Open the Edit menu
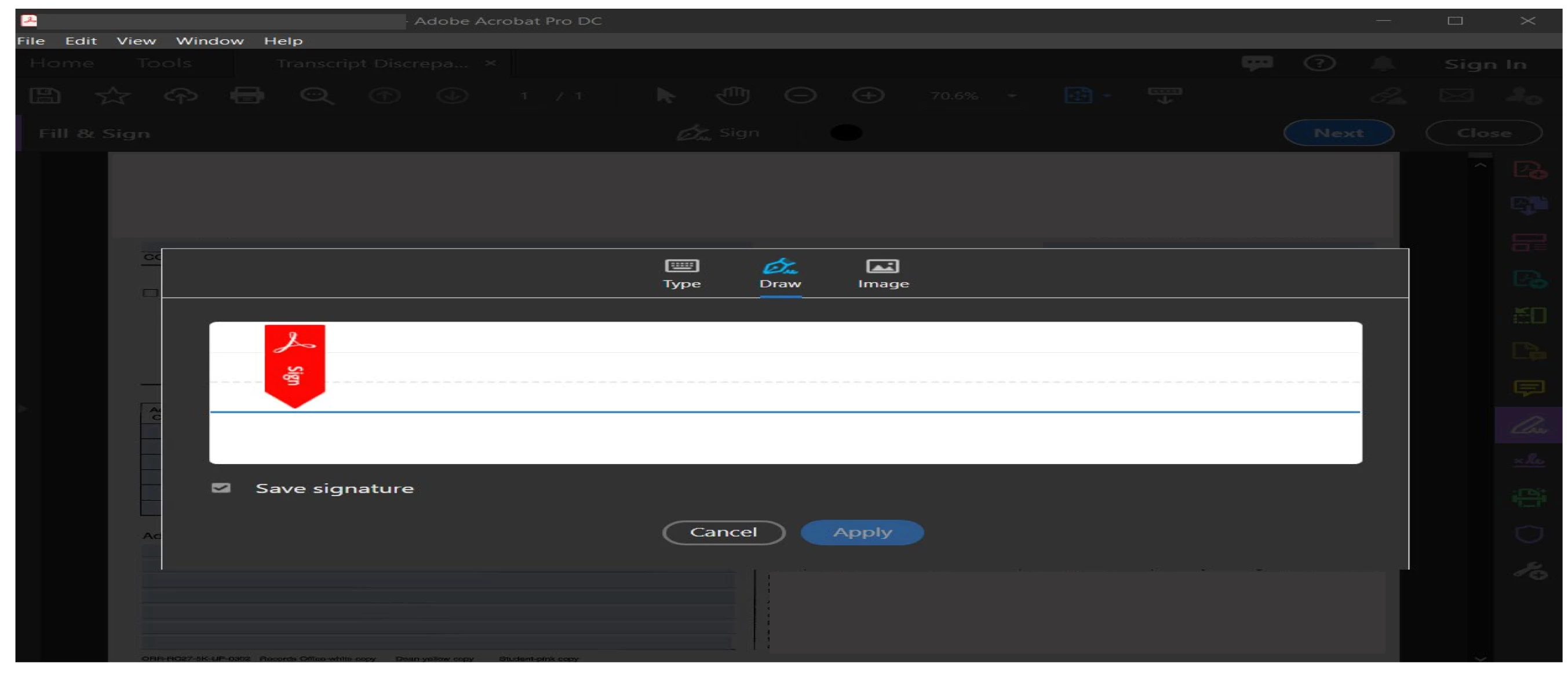Screen dimensions: 1568x678 point(81,41)
